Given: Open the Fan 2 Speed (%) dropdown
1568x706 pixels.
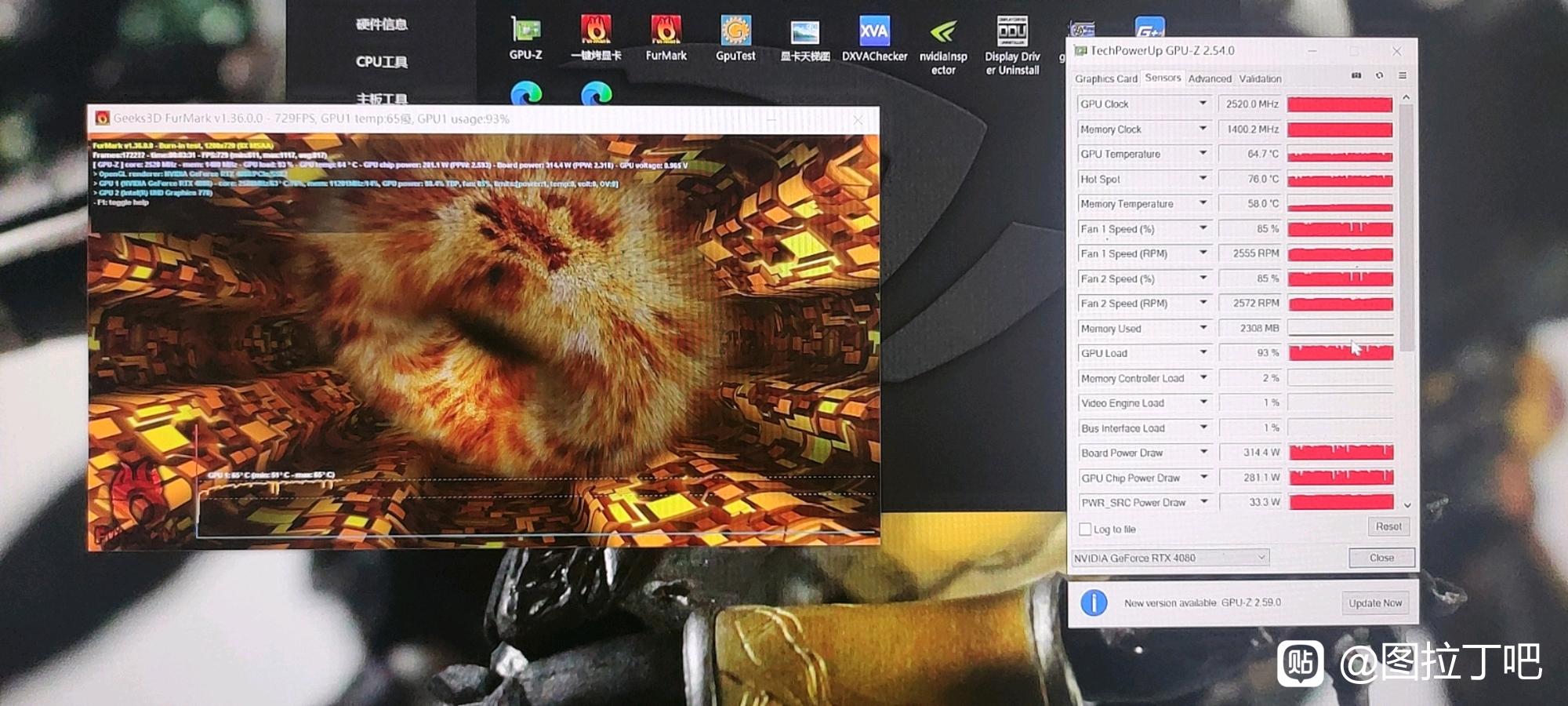Looking at the screenshot, I should (x=1203, y=278).
